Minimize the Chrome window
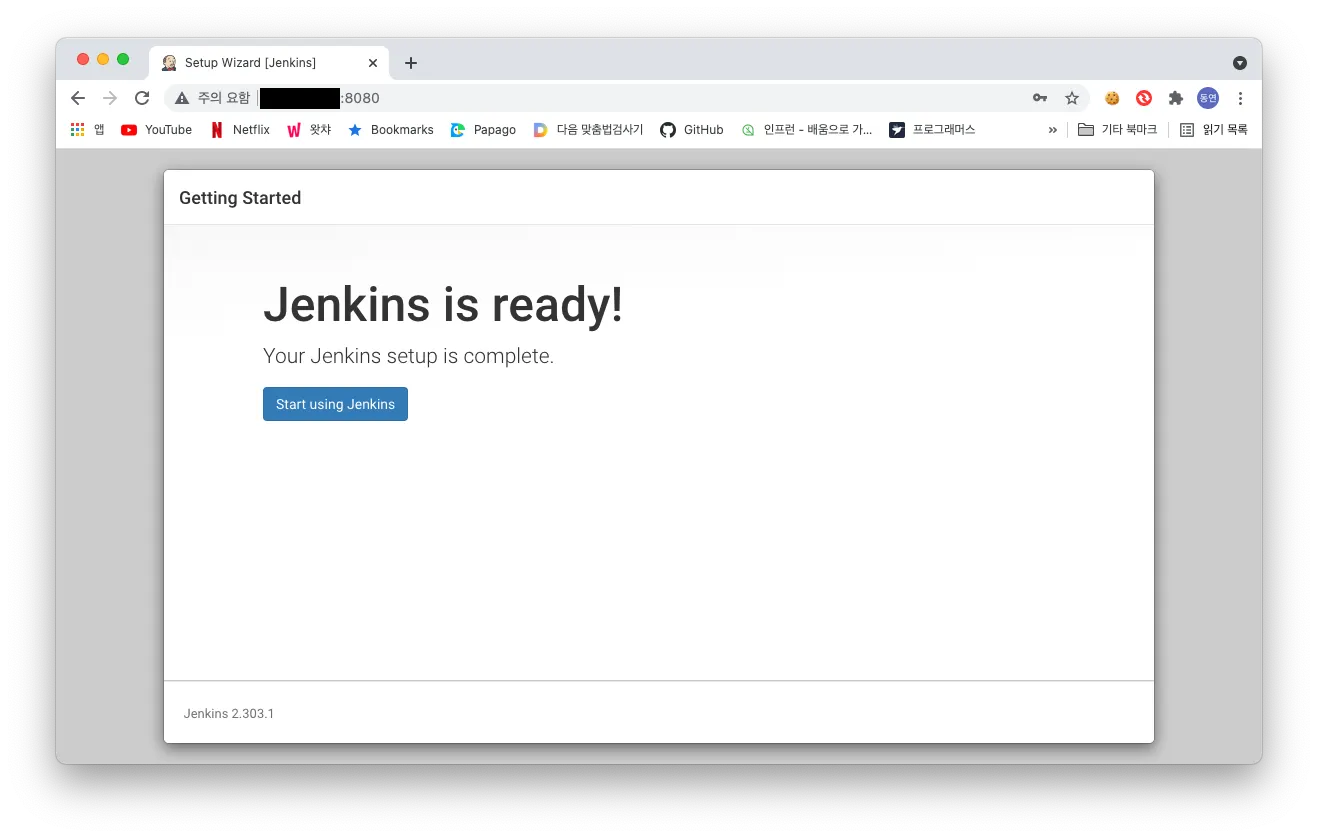The width and height of the screenshot is (1318, 838). click(103, 59)
